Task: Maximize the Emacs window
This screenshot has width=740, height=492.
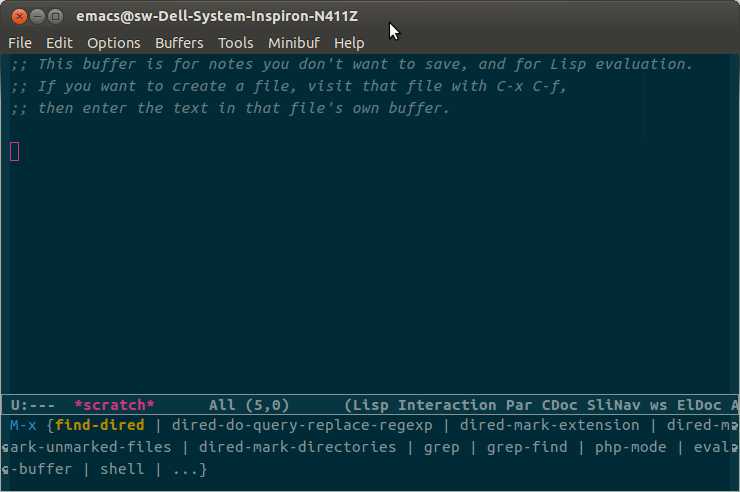Action: (55, 16)
